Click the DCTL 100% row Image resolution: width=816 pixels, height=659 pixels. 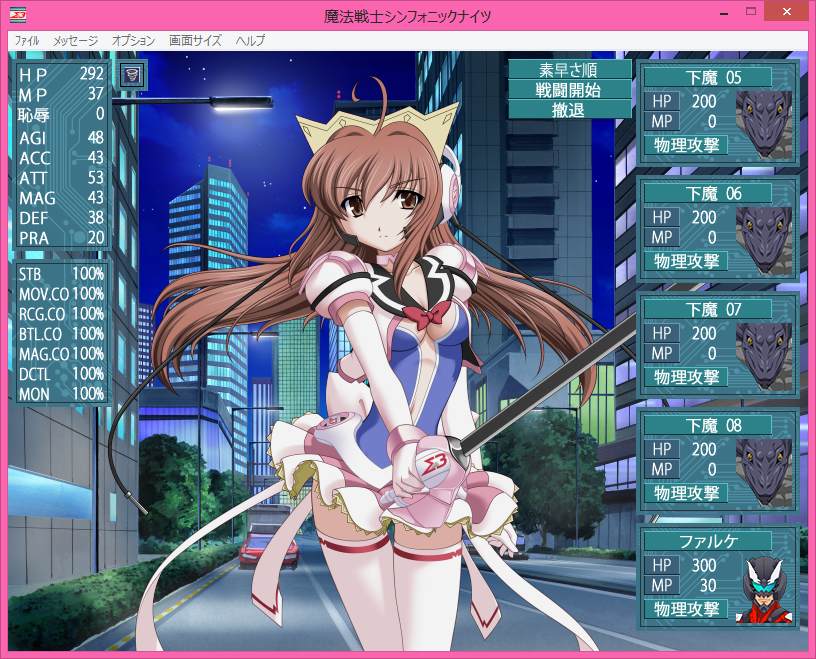click(61, 374)
